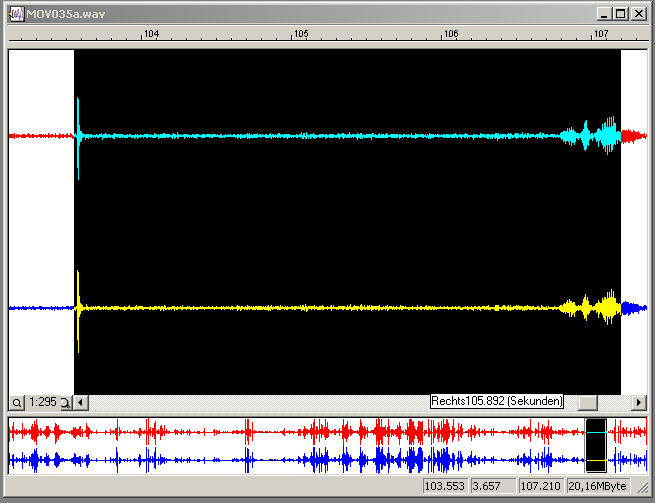Click the 105 second ruler mark
The height and width of the screenshot is (503, 655).
click(x=301, y=33)
